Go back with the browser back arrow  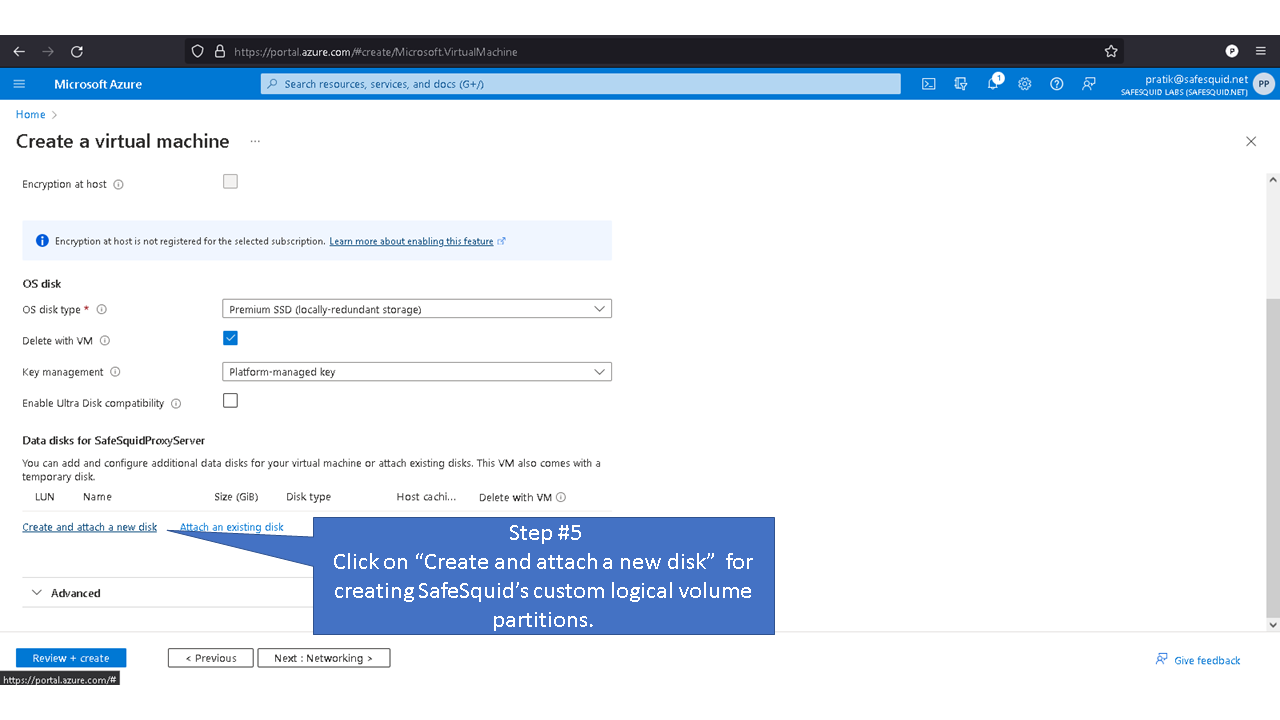19,51
